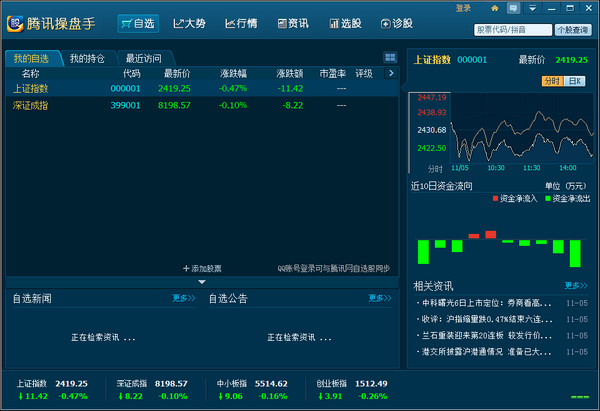The image size is (600, 411).
Task: Open 更多 link for 相关资讯
Action: 576,285
